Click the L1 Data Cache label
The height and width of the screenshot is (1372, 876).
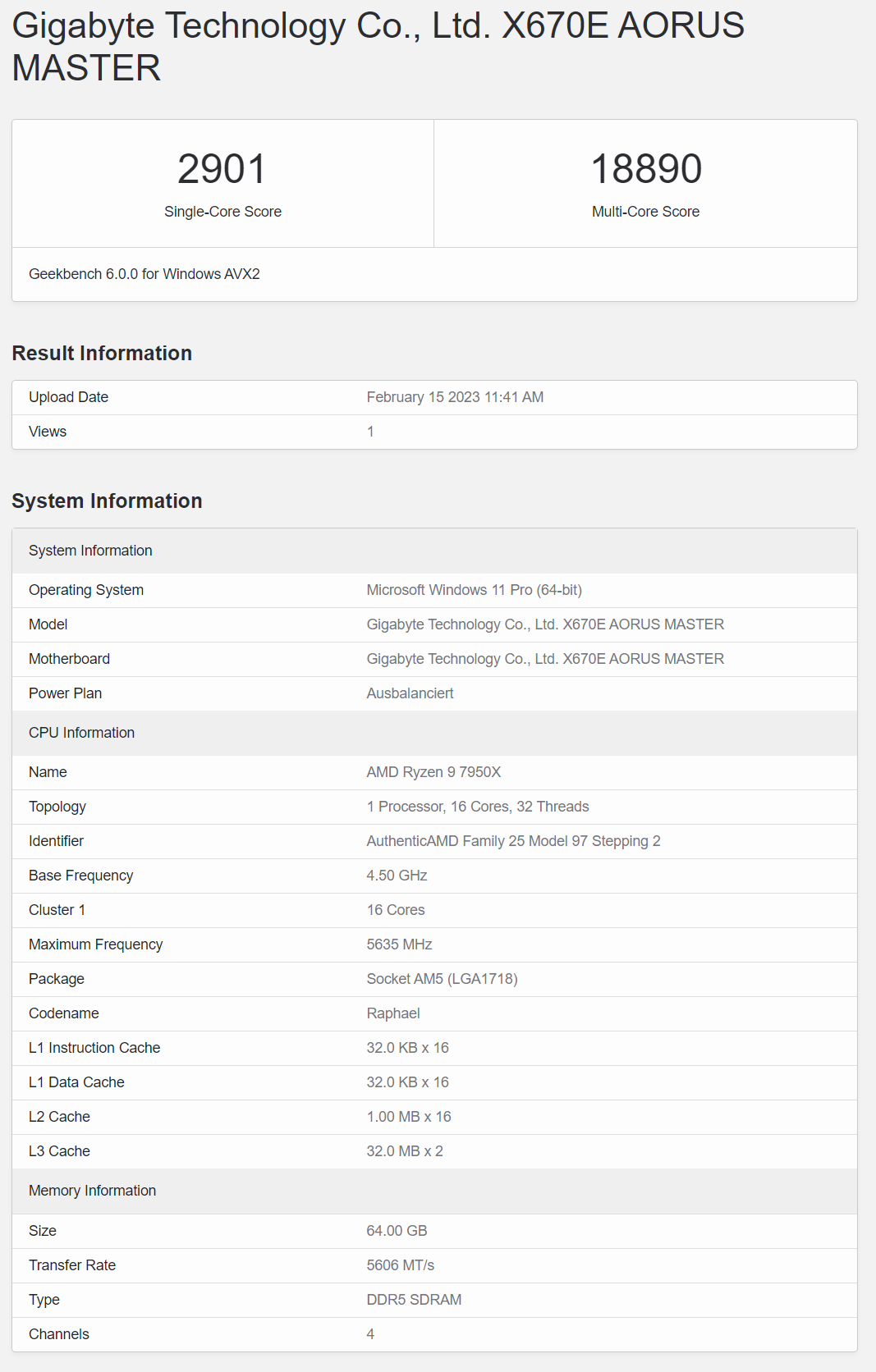coord(76,1082)
